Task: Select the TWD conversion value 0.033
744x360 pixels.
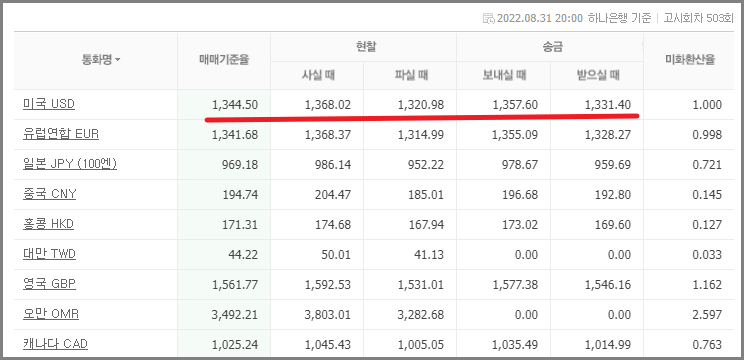Action: click(707, 255)
